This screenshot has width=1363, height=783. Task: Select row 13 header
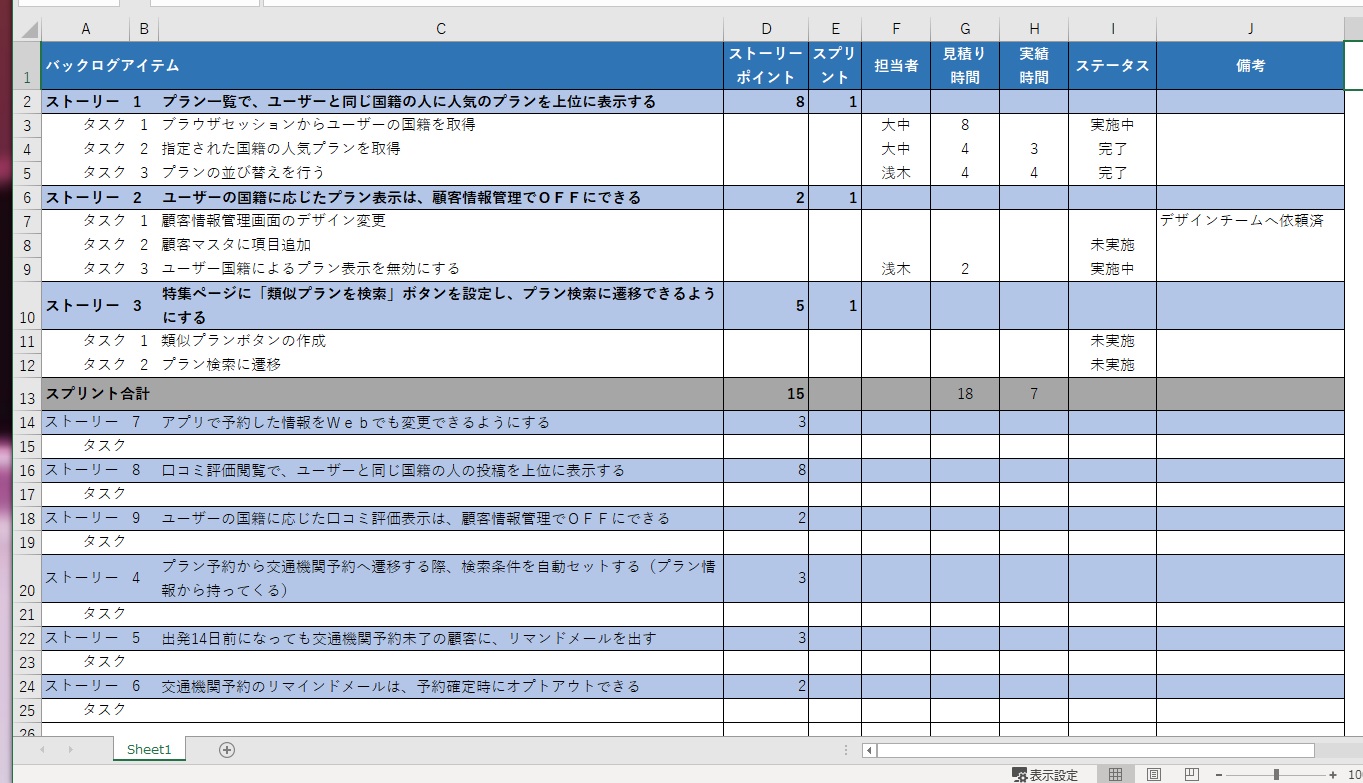tap(27, 394)
